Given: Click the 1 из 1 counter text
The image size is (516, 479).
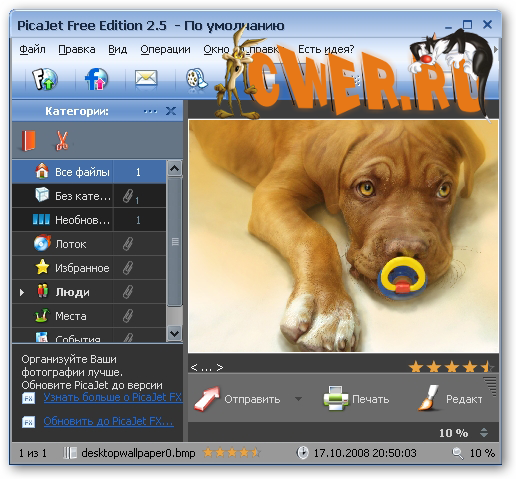Looking at the screenshot, I should (33, 453).
